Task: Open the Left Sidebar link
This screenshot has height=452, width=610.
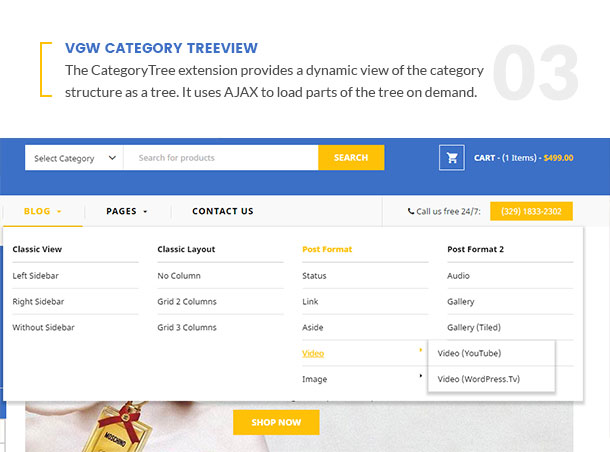Action: pyautogui.click(x=33, y=275)
